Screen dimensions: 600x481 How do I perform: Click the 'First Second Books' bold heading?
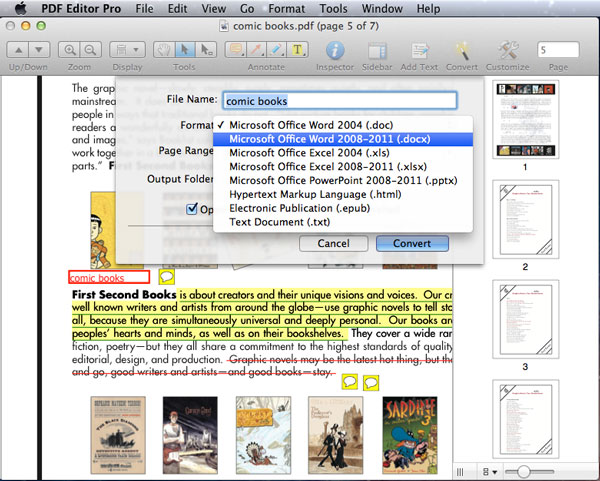[x=124, y=295]
